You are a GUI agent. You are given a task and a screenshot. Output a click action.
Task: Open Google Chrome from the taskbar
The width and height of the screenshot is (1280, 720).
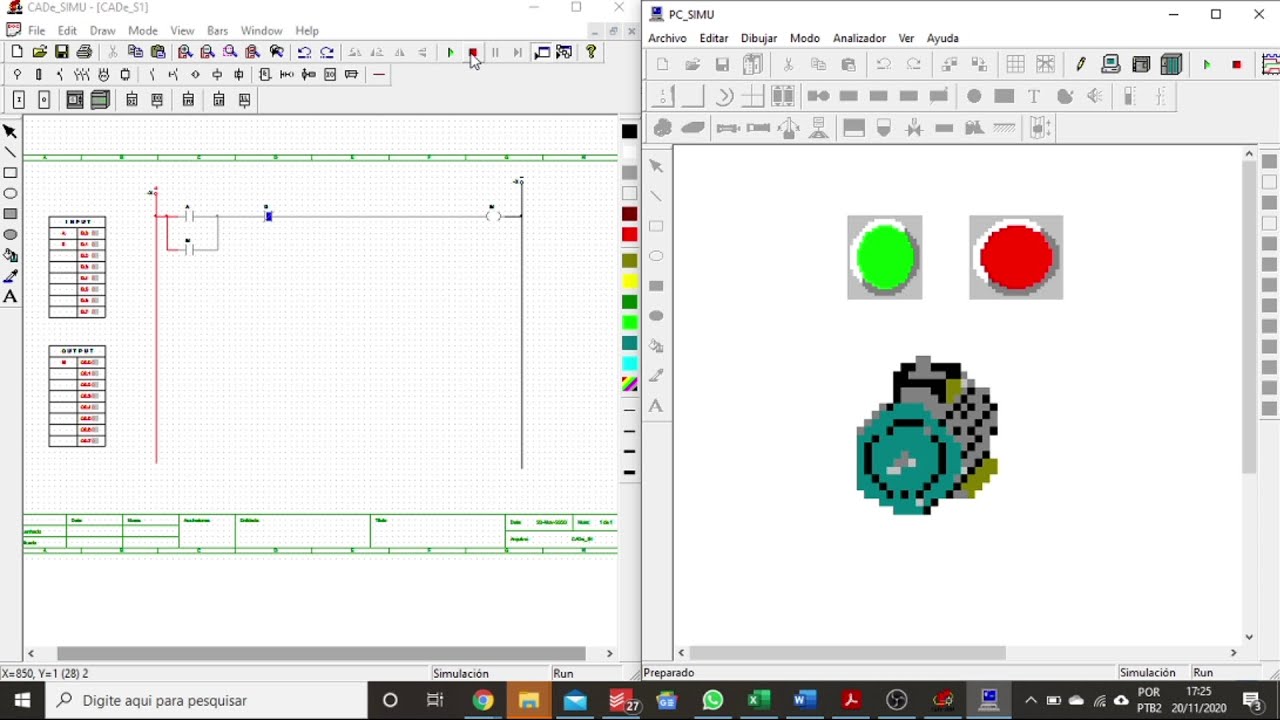483,700
